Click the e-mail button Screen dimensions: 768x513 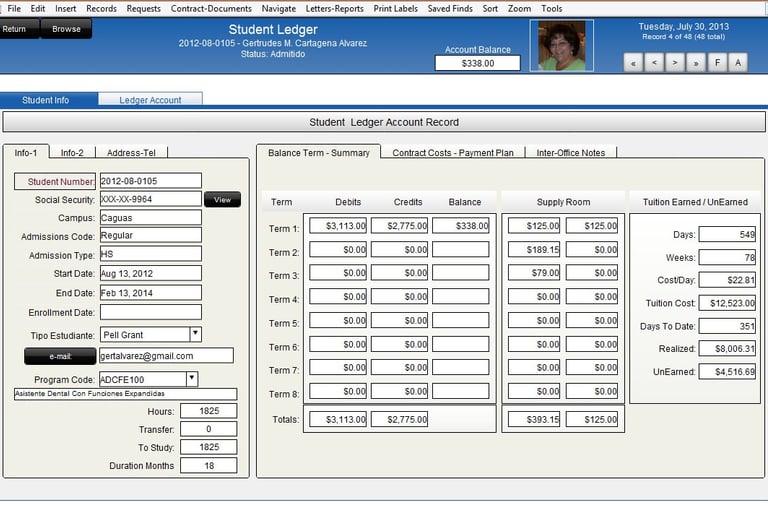pyautogui.click(x=60, y=356)
